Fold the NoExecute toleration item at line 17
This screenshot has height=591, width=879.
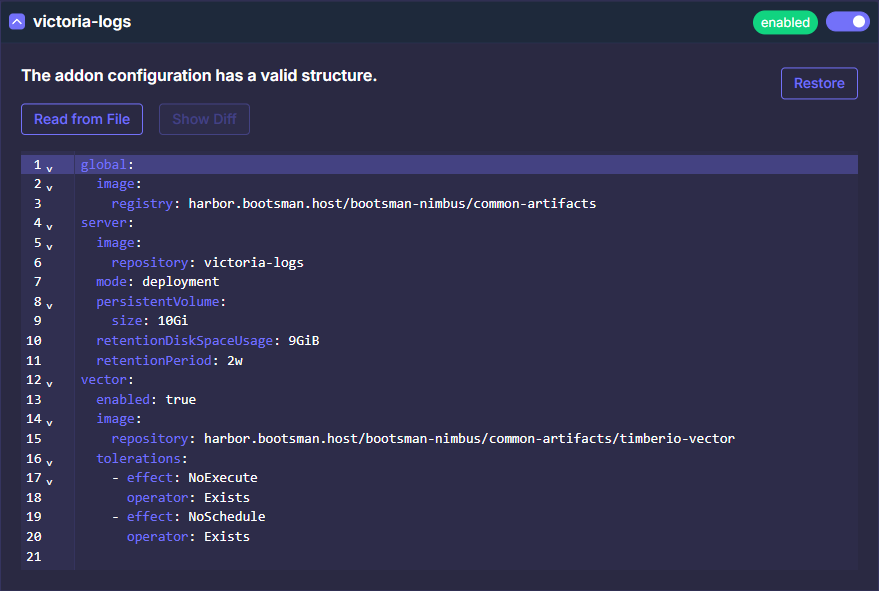pos(49,481)
